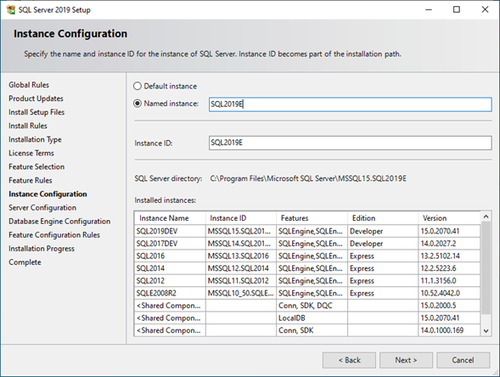Click the installed instances scroll up arrow
This screenshot has width=500, height=377.
click(486, 217)
